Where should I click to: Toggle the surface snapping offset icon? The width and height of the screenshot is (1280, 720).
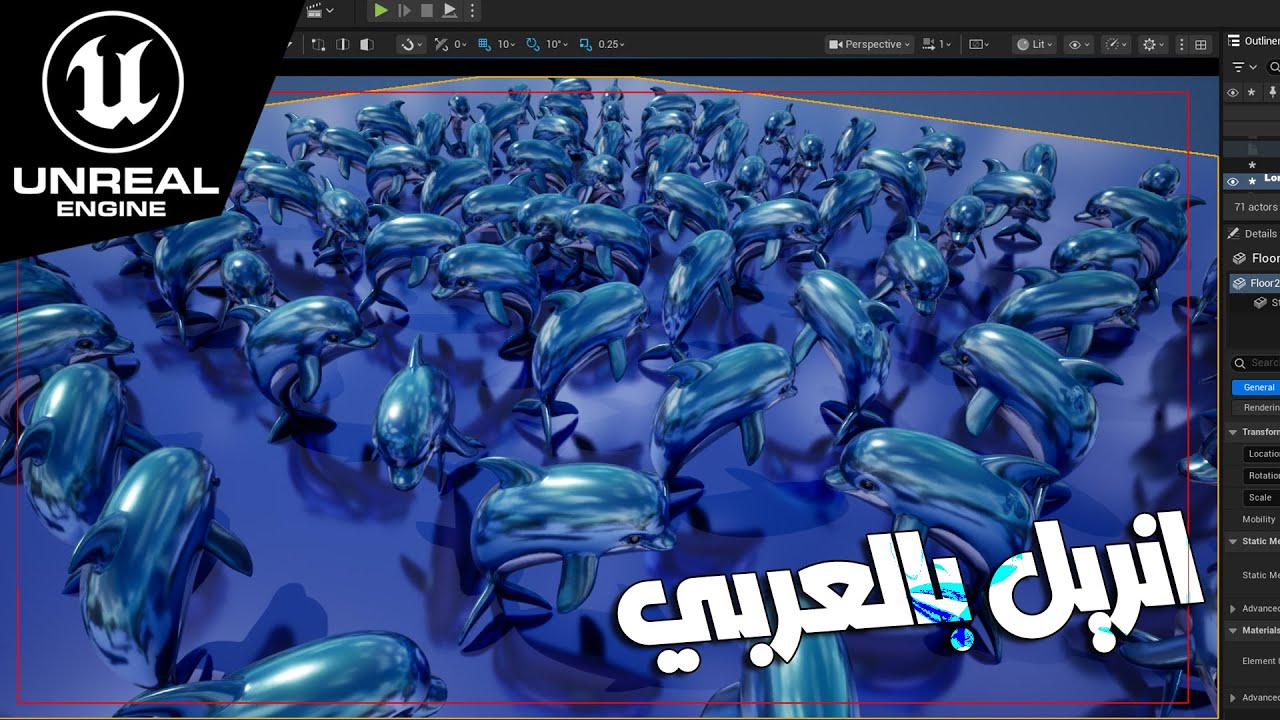click(441, 44)
